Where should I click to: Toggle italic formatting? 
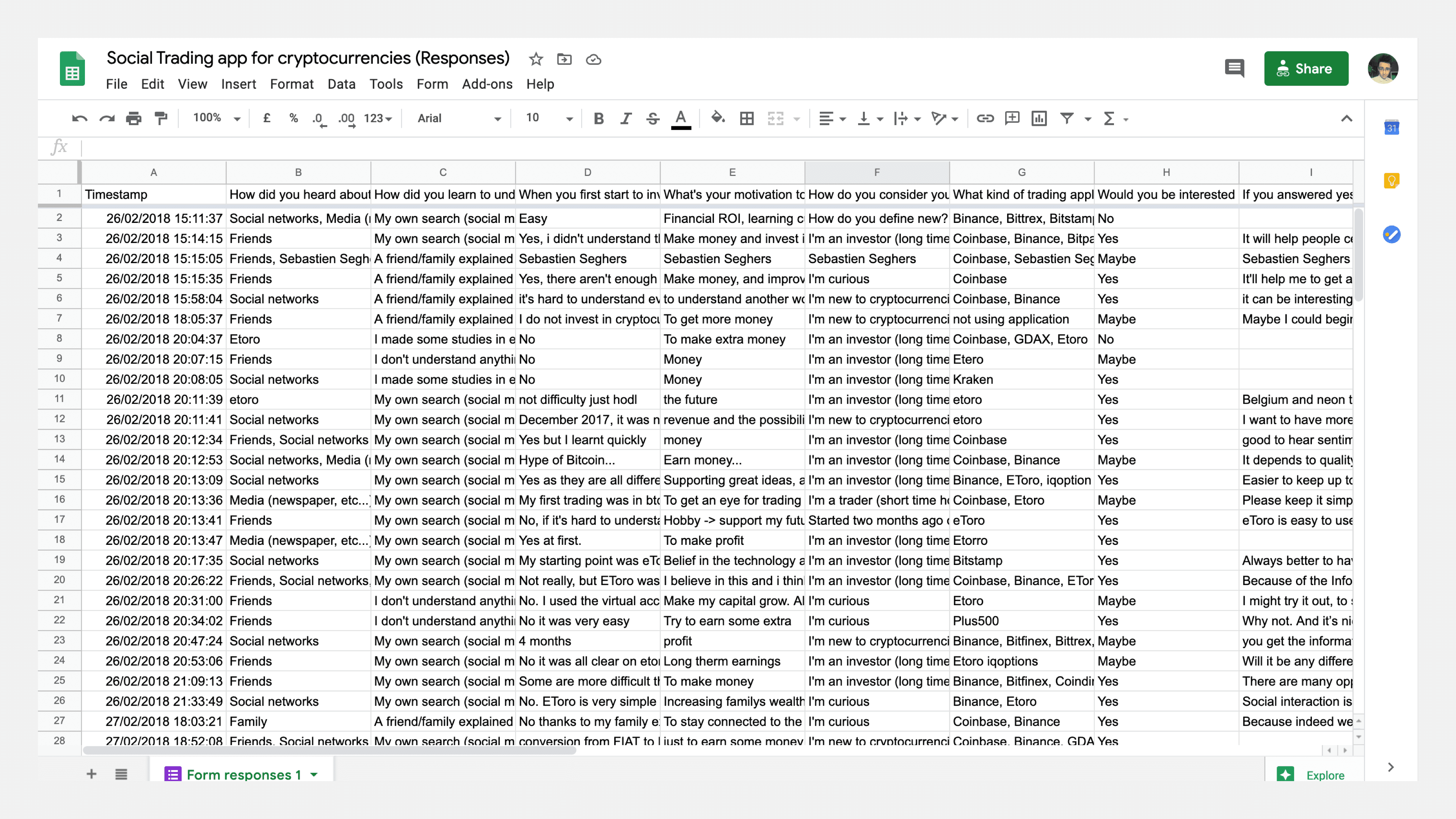[x=626, y=119]
